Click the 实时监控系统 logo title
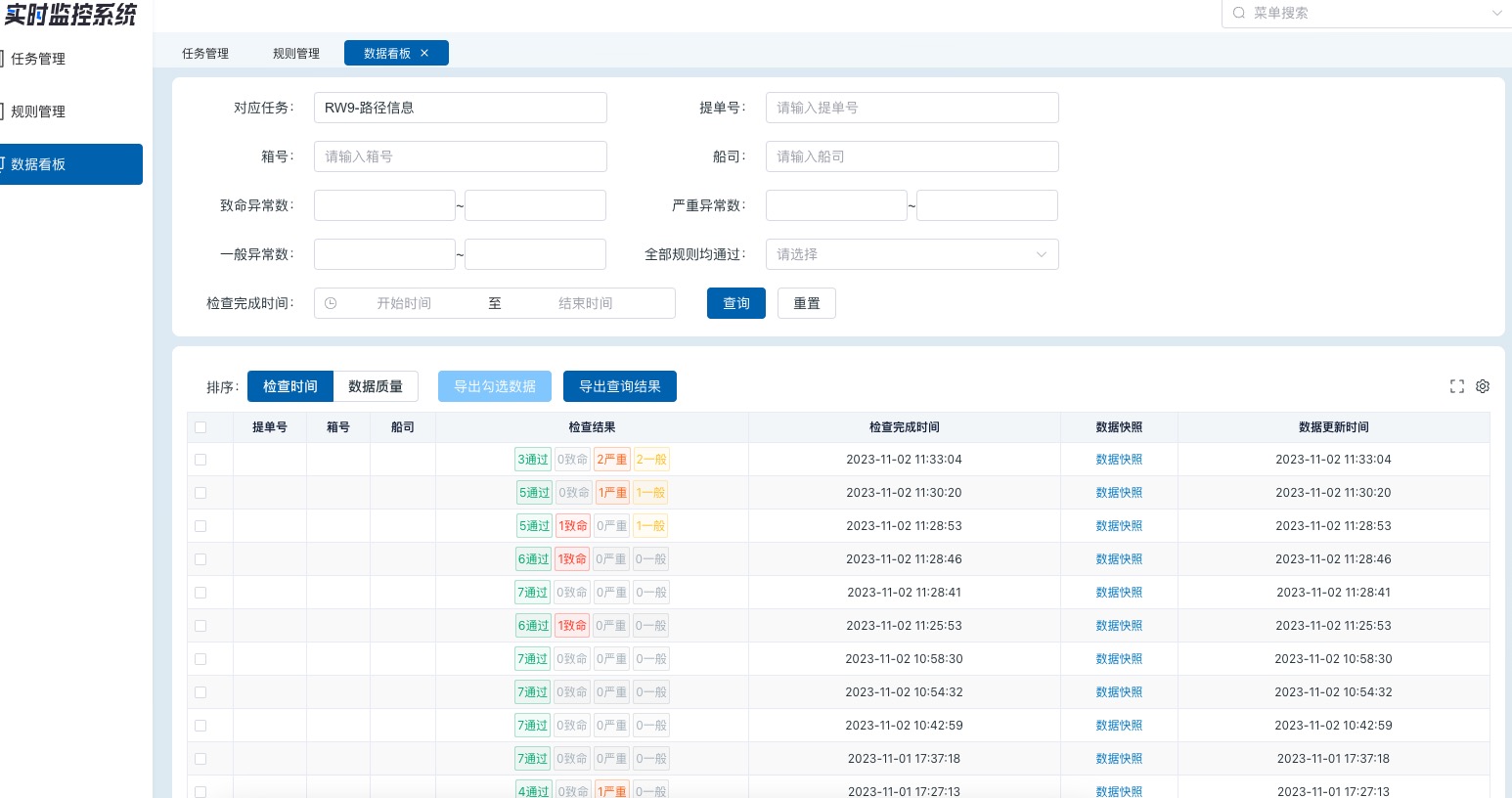1512x798 pixels. 70,14
